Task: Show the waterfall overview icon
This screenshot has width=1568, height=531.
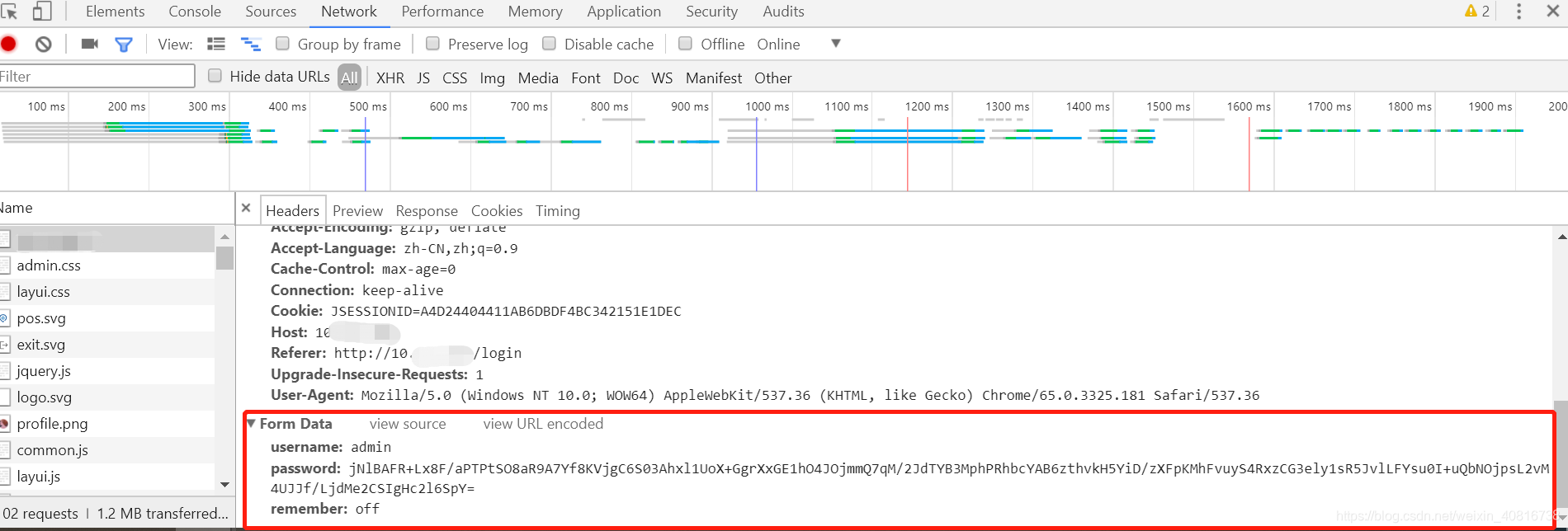Action: point(250,44)
